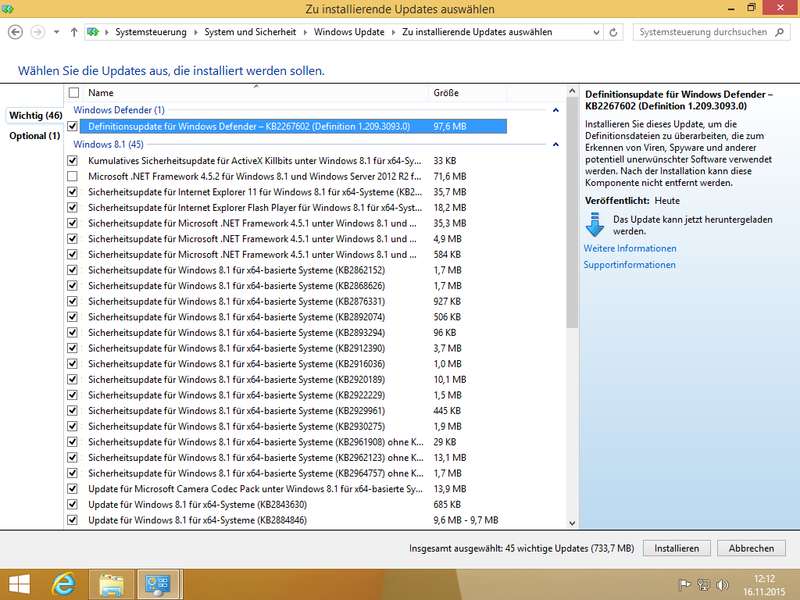
Task: Click the Abbrechen button
Action: point(751,548)
